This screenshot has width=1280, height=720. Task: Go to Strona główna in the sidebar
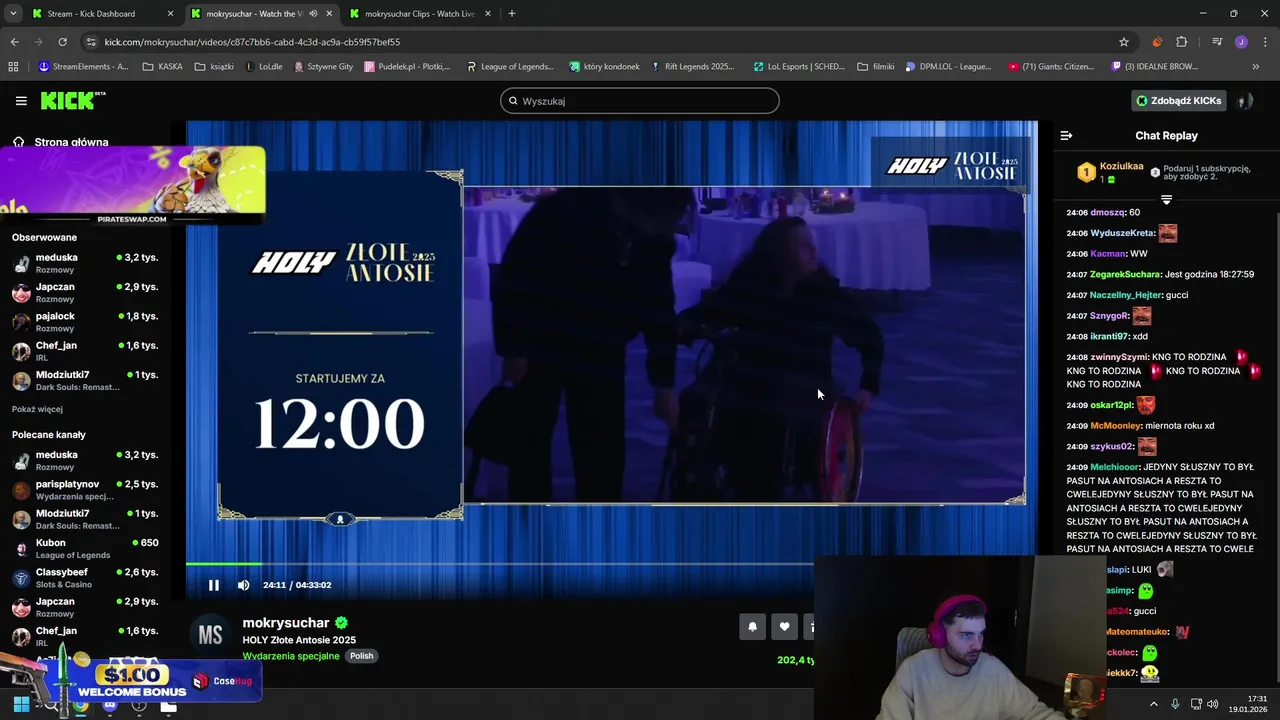coord(62,142)
